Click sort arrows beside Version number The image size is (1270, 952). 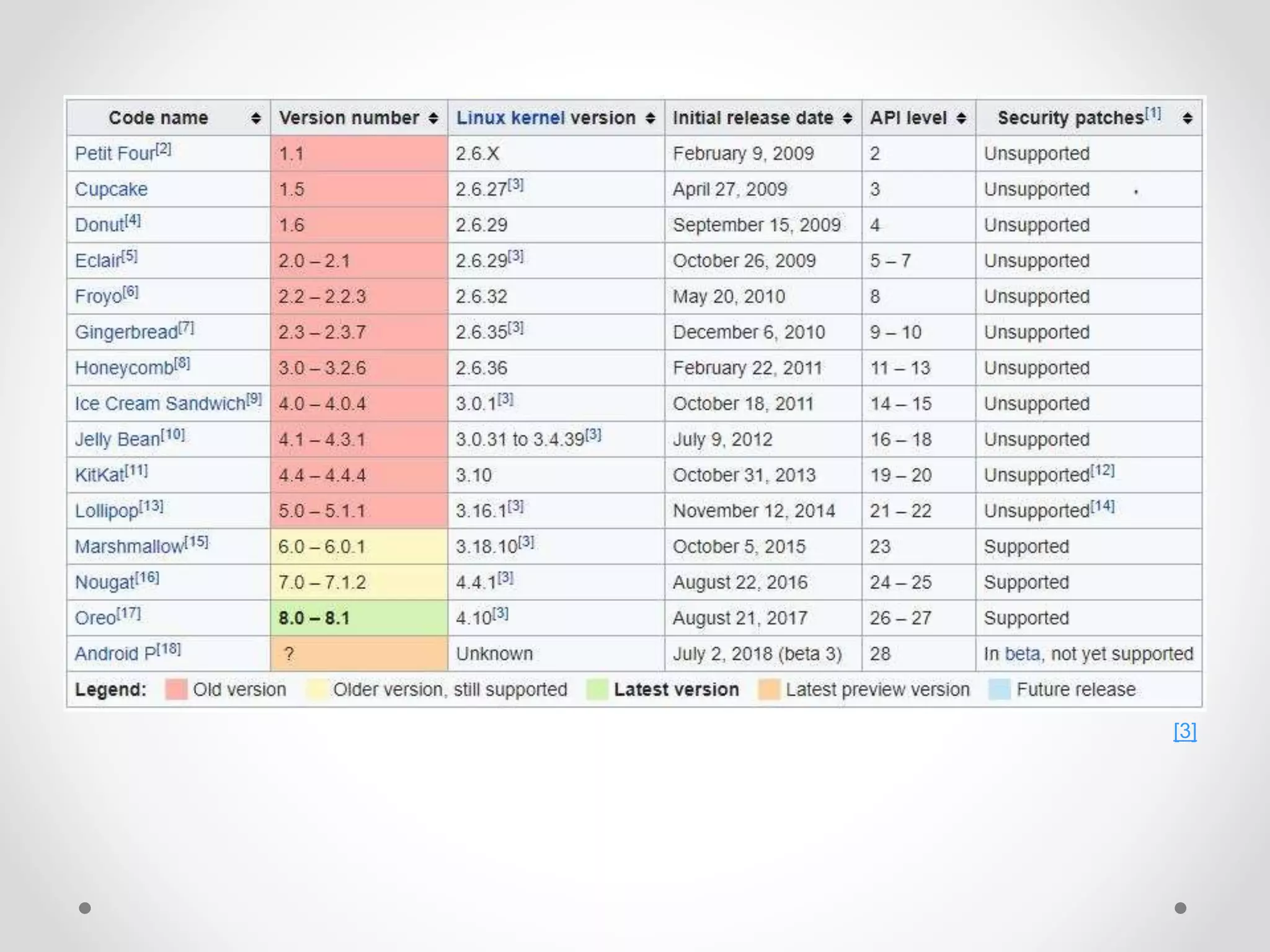pyautogui.click(x=433, y=118)
